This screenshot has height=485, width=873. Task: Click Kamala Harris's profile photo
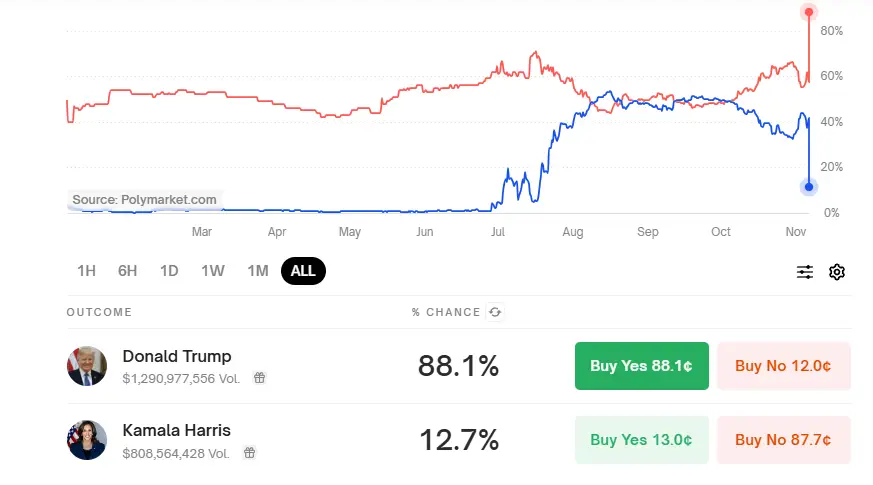[87, 440]
